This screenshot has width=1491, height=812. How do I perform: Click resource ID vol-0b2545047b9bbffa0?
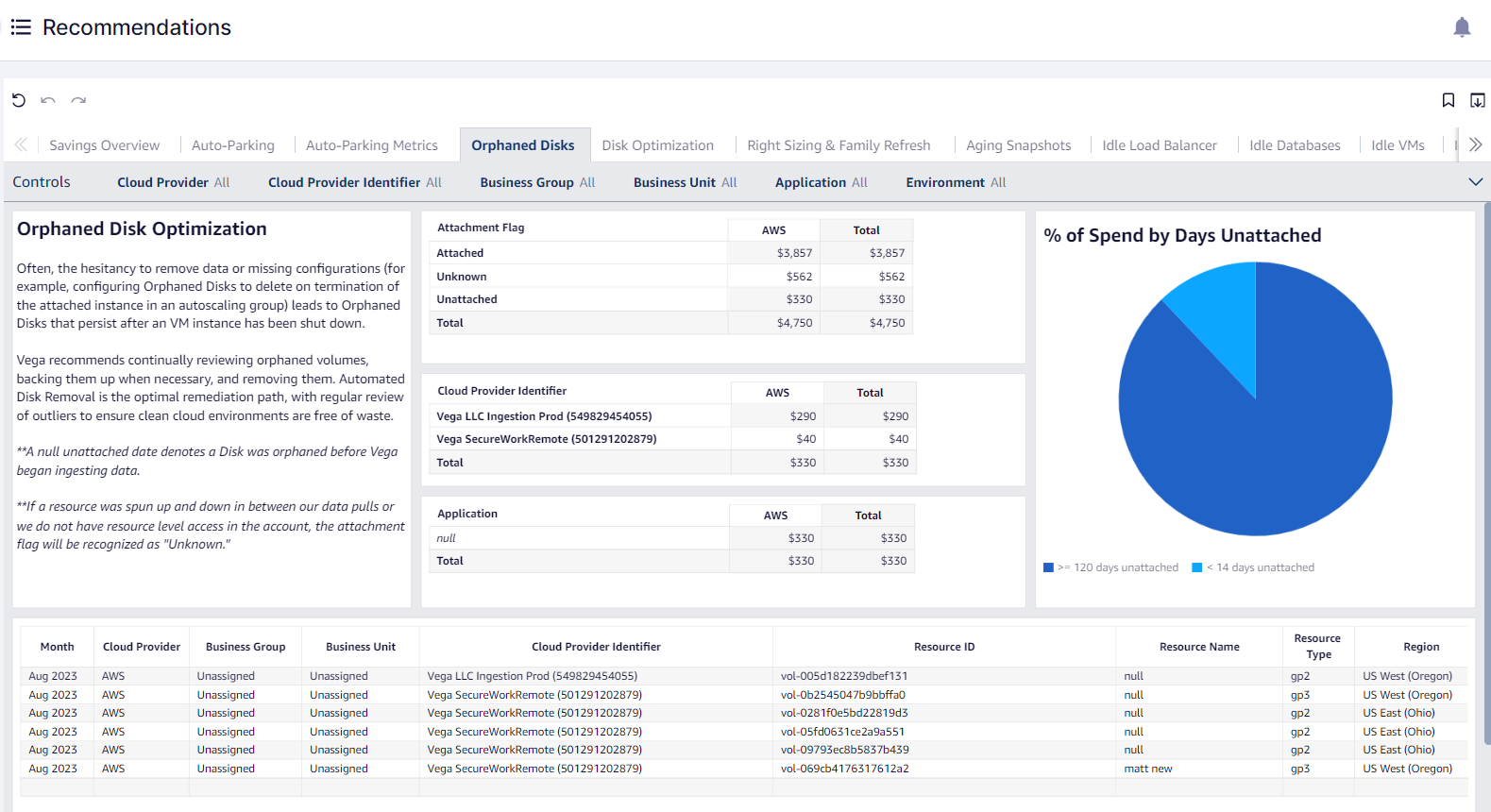[x=843, y=695]
